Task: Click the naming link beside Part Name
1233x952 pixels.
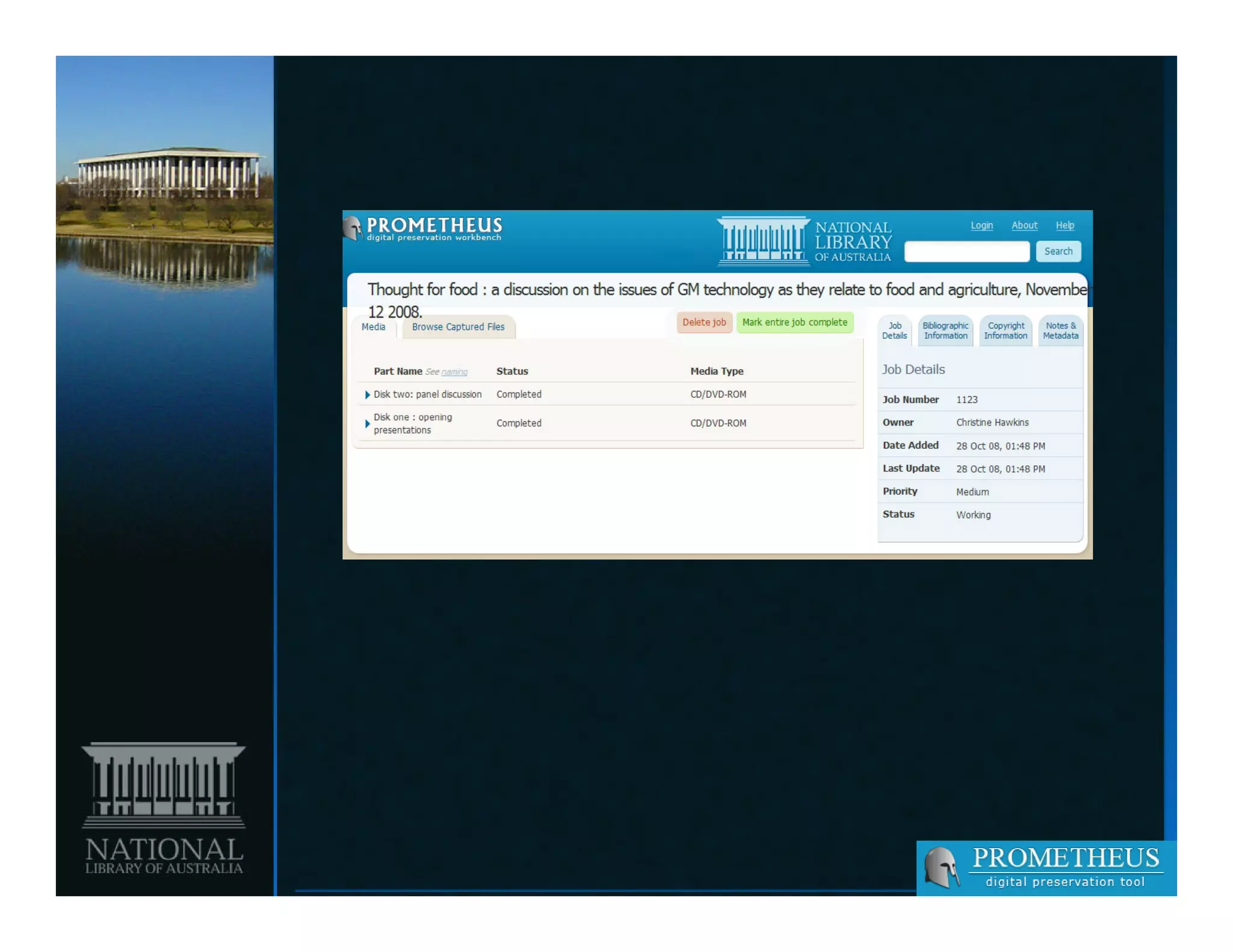Action: pyautogui.click(x=454, y=372)
